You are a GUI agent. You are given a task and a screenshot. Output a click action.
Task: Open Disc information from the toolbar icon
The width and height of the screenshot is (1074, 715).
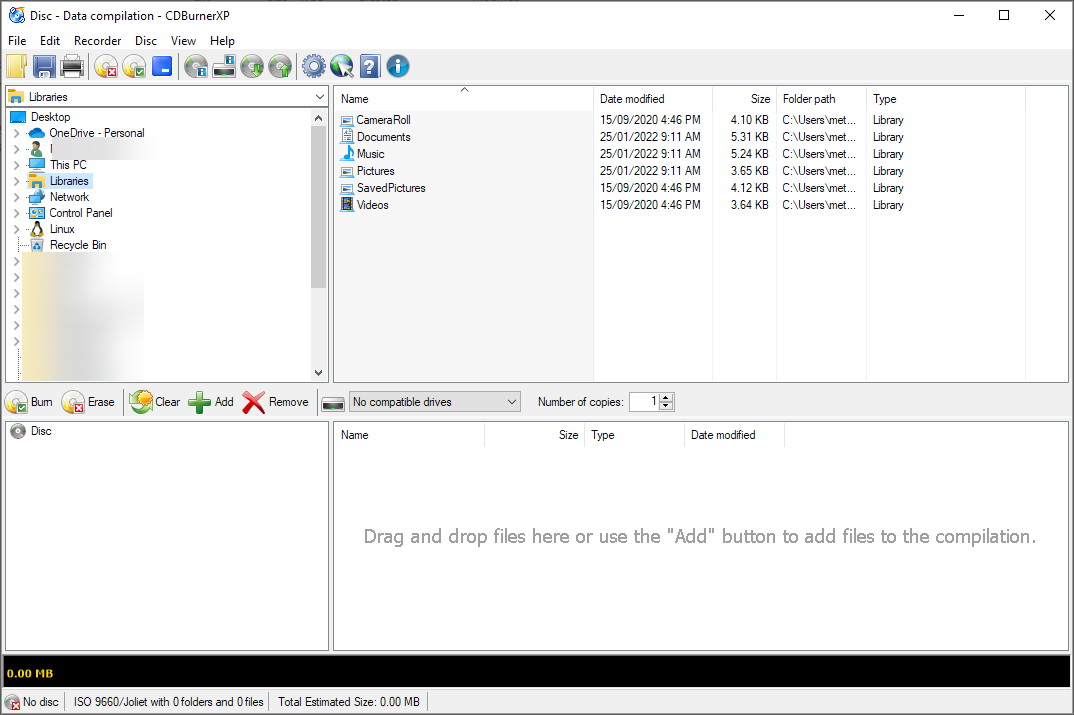(x=196, y=66)
